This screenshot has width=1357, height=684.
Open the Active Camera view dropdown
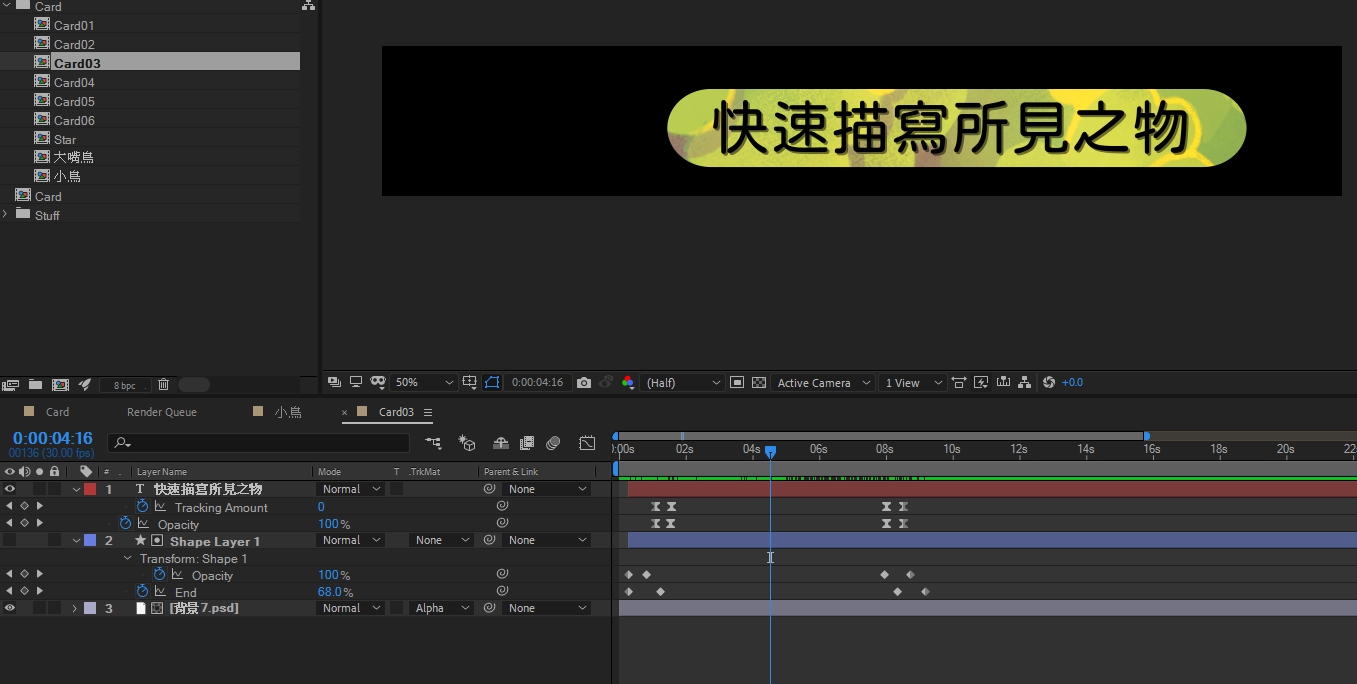(821, 383)
